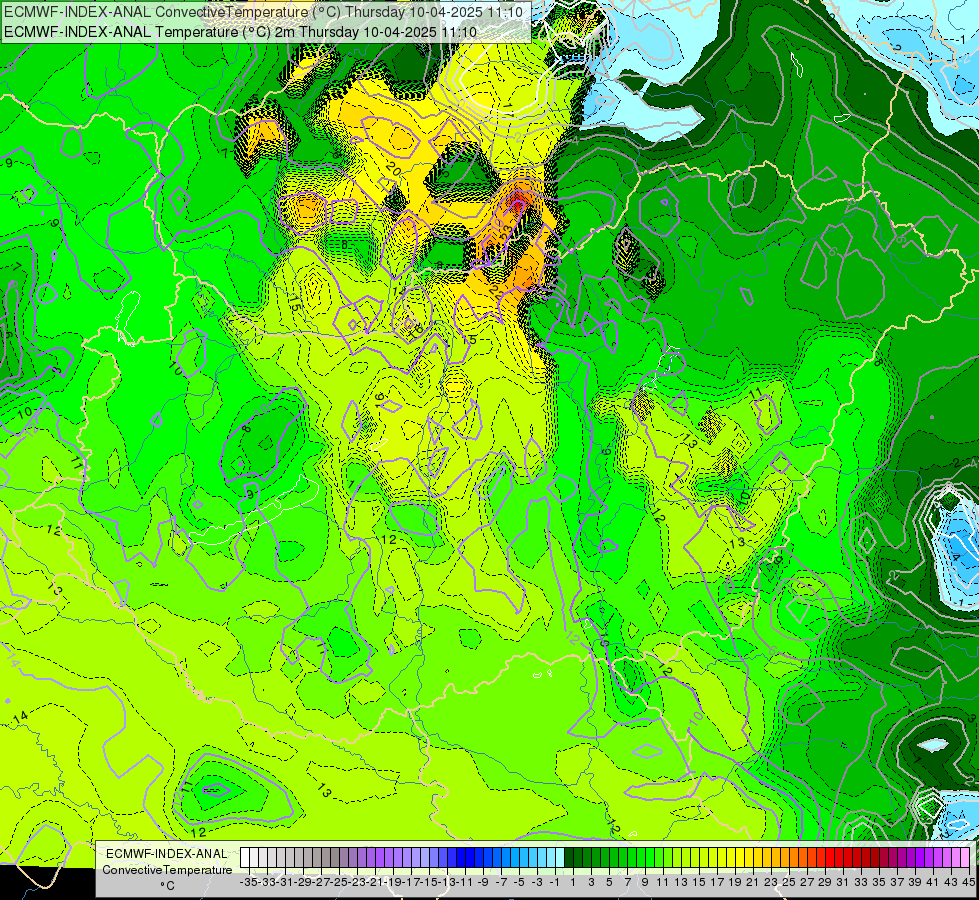Select the first white swatch of the legend
The image size is (979, 900).
click(244, 857)
